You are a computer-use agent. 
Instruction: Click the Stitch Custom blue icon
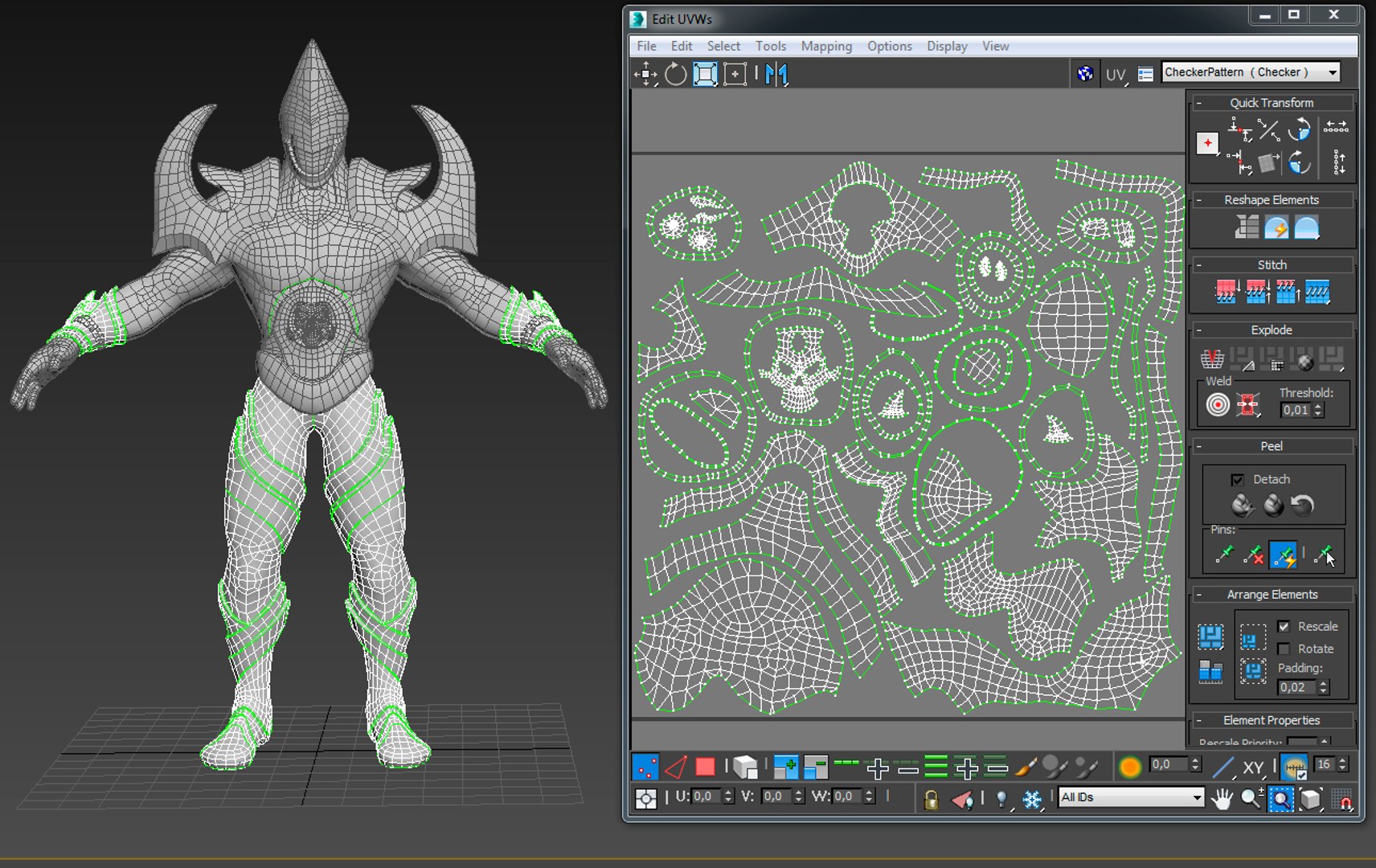[x=1317, y=292]
